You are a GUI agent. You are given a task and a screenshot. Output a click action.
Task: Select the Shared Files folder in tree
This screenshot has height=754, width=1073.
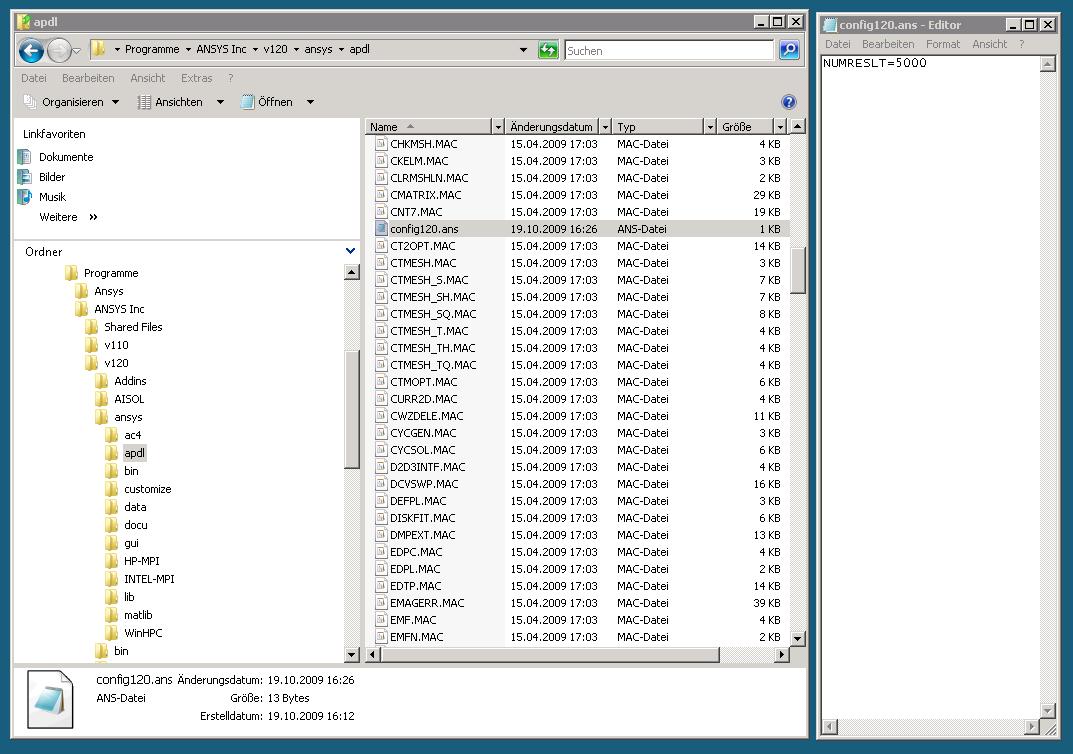(133, 327)
